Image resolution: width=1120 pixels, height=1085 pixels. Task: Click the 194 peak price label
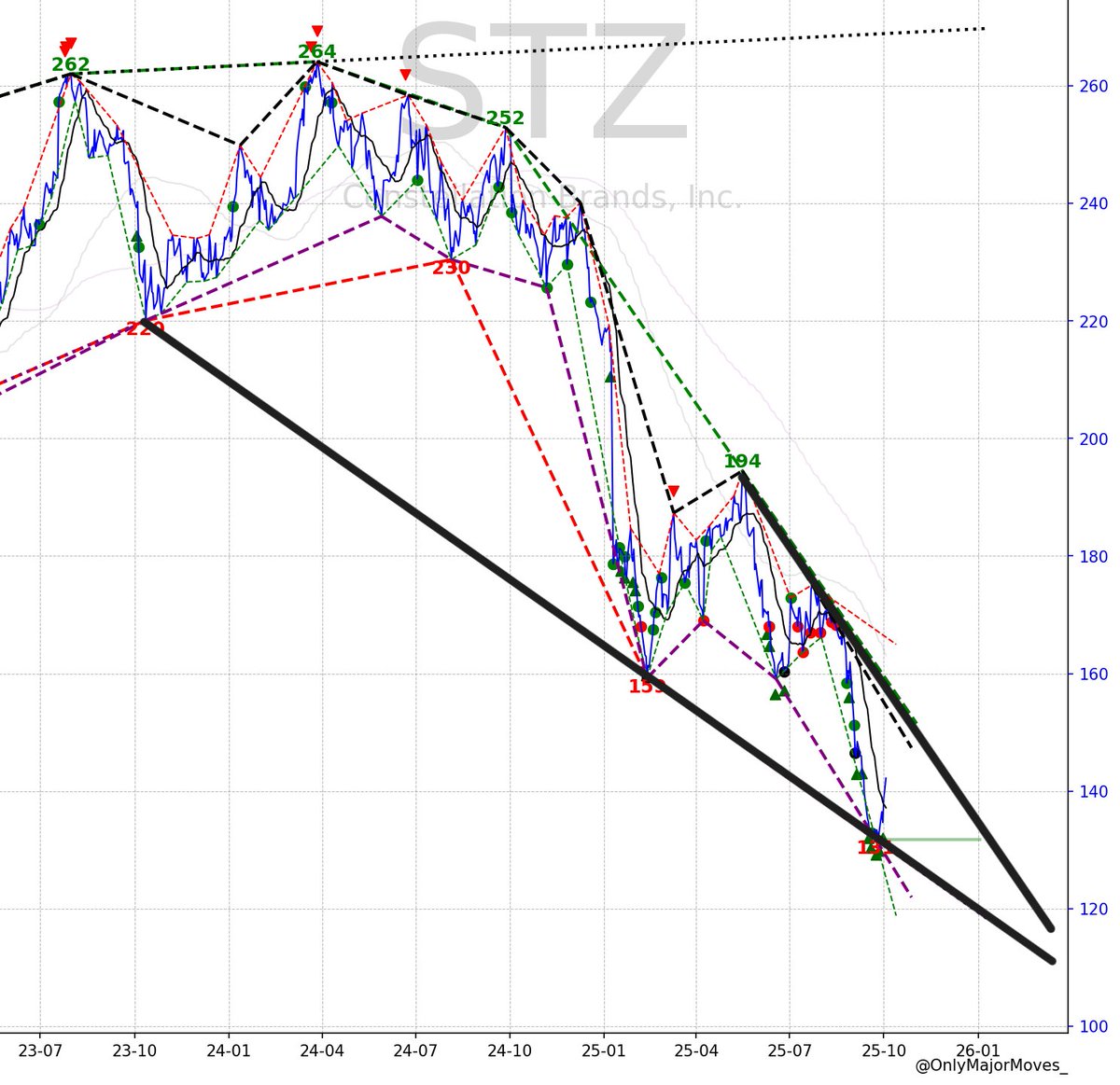click(x=742, y=461)
